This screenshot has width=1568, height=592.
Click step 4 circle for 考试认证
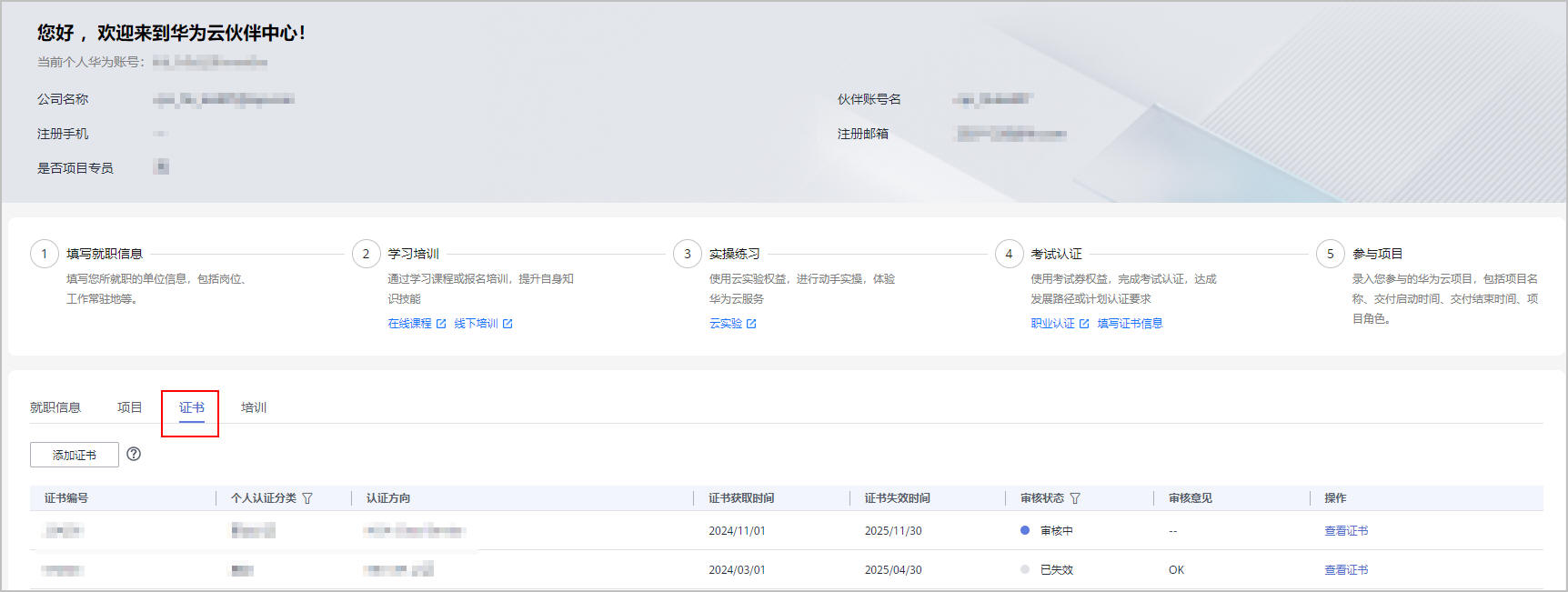coord(1009,254)
